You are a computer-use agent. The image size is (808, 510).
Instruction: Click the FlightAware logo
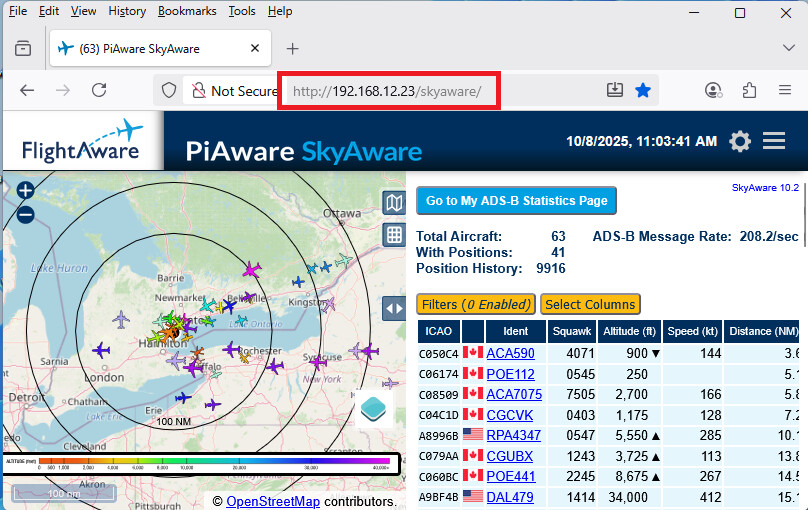click(82, 141)
